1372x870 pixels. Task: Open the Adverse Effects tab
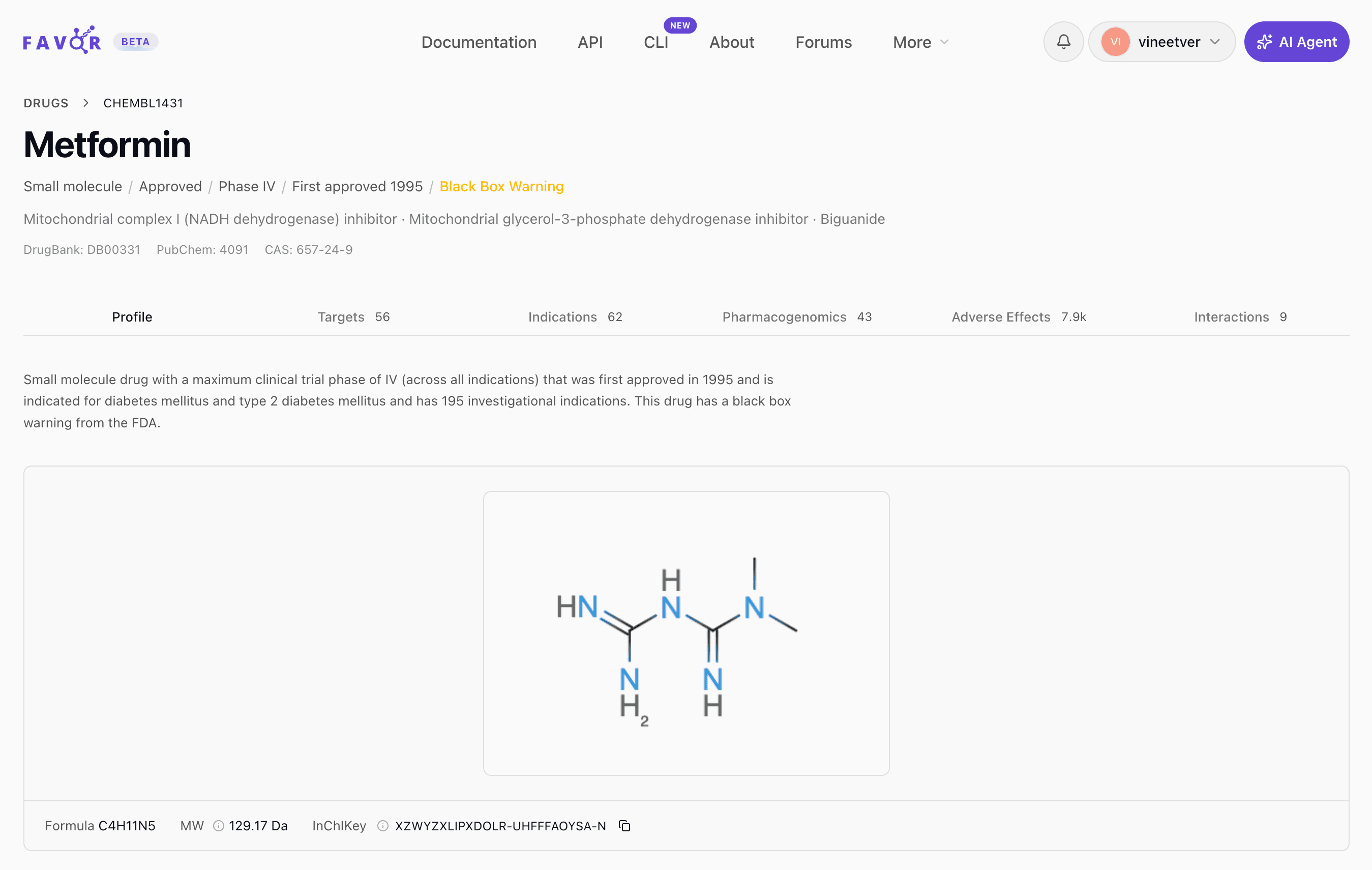tap(1019, 317)
